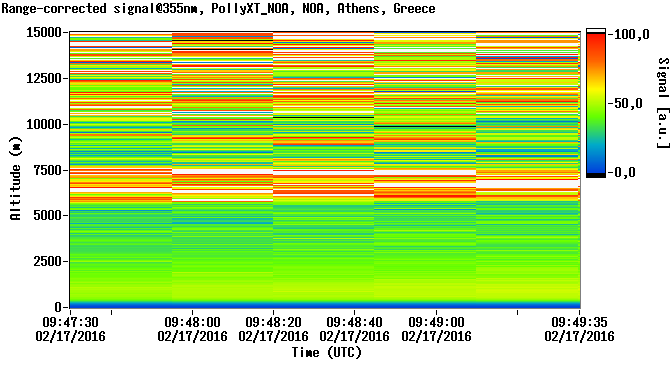
Task: Click the Time (UTC) axis title
Action: 327,352
